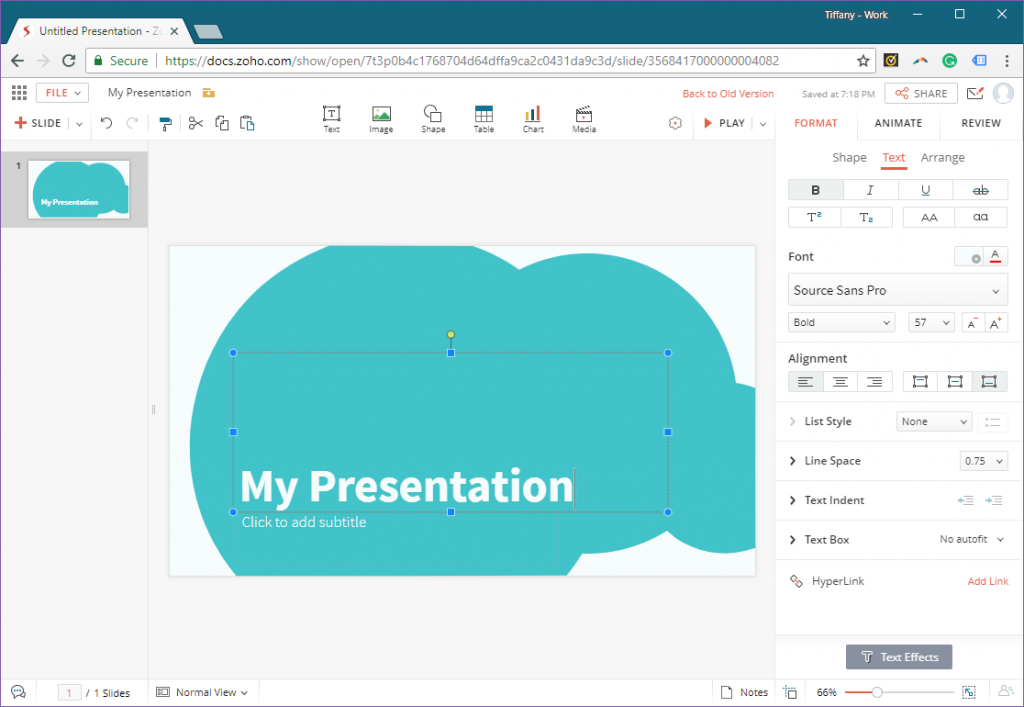Open the Source Sans Pro font dropdown

click(x=897, y=289)
